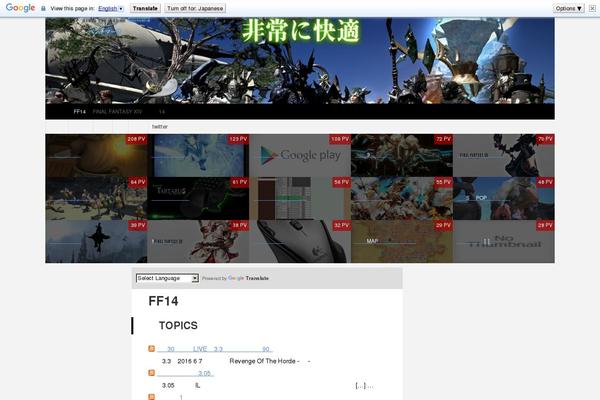Open the Options menu
This screenshot has height=400, width=600.
pos(569,8)
